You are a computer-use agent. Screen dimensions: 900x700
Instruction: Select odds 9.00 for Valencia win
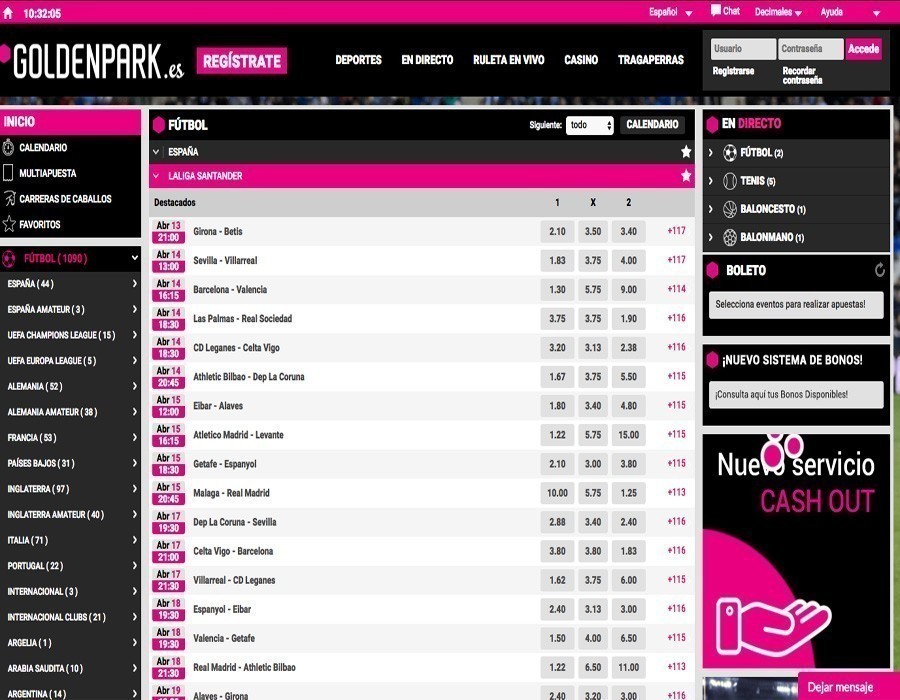pyautogui.click(x=629, y=290)
